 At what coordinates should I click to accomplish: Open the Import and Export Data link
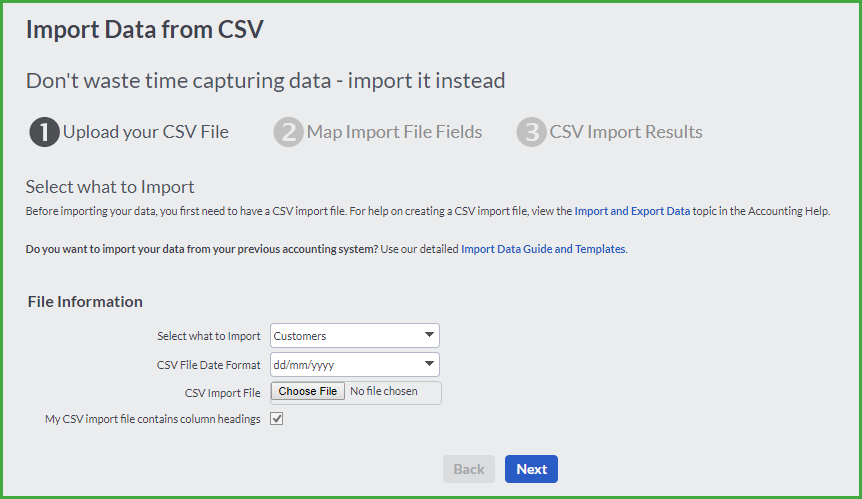click(x=632, y=211)
